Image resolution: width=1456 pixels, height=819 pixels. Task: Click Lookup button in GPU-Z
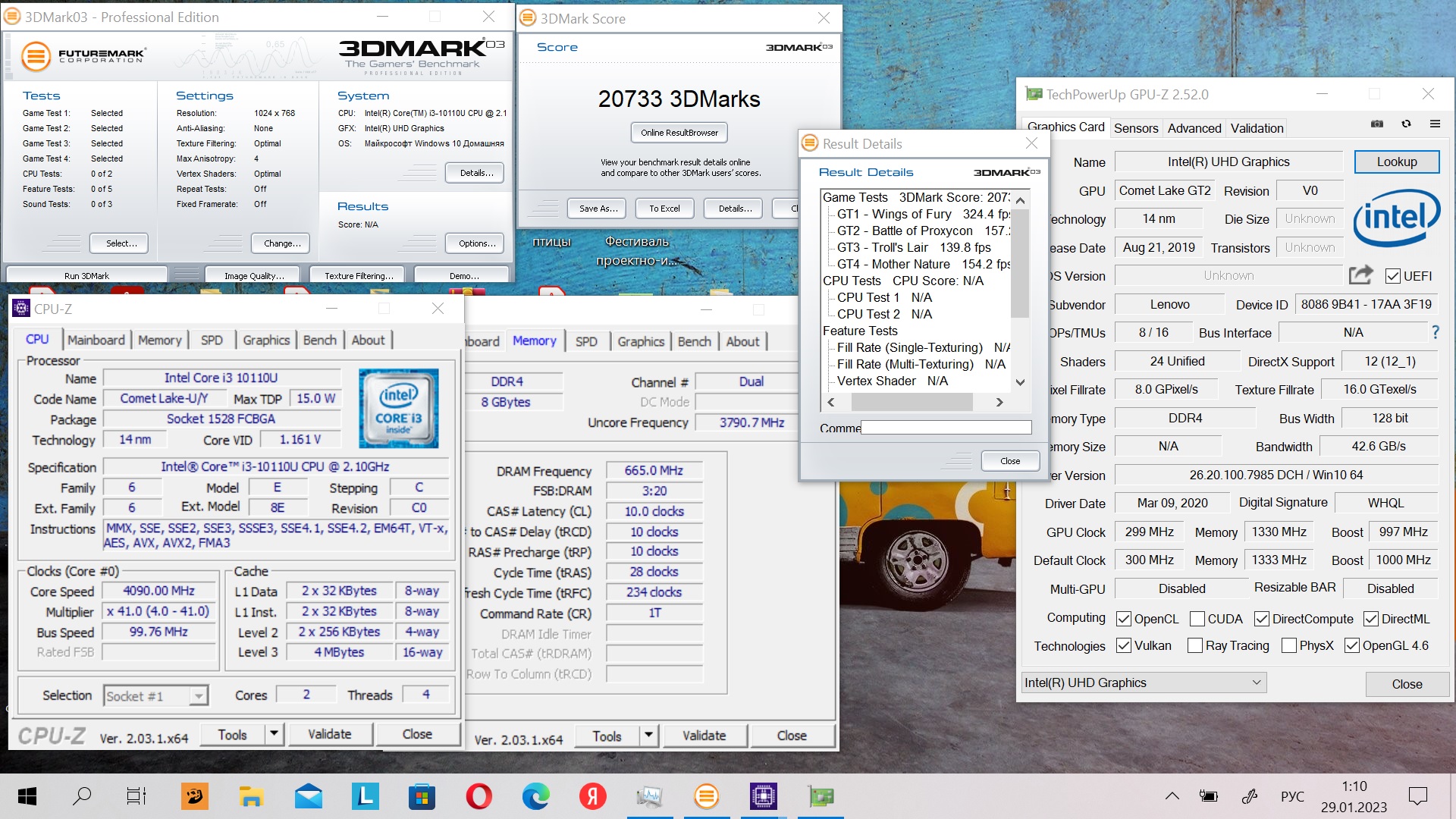click(1396, 162)
